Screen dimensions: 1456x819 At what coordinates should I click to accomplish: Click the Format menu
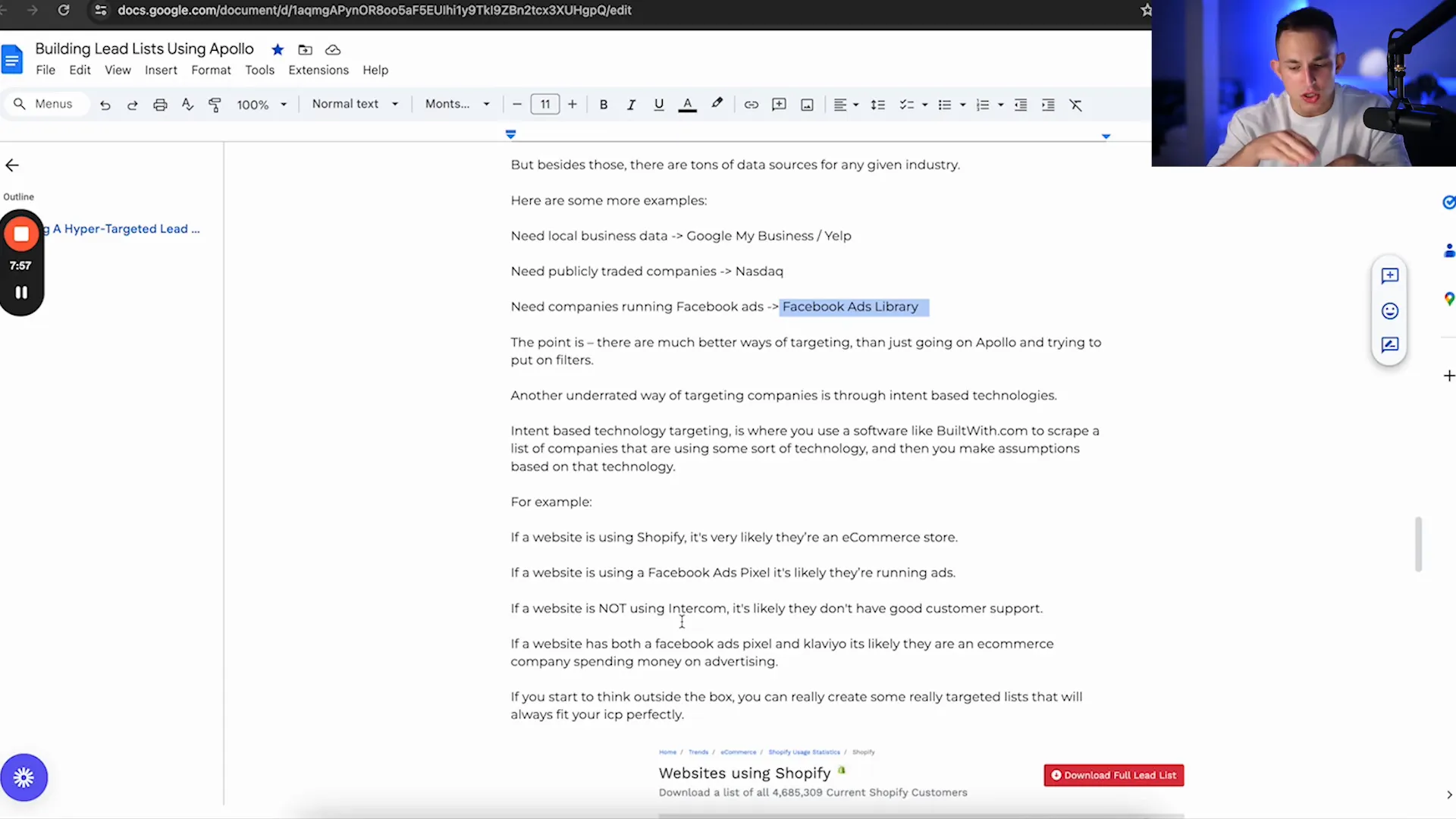(x=210, y=70)
